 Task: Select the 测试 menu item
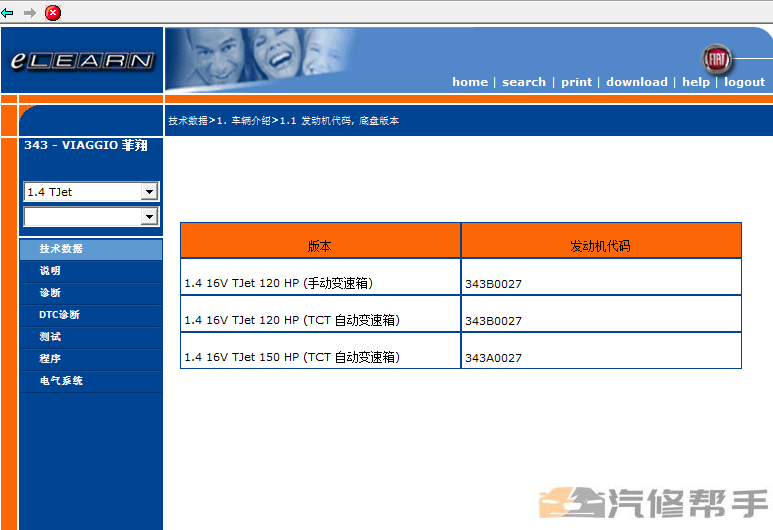point(91,337)
